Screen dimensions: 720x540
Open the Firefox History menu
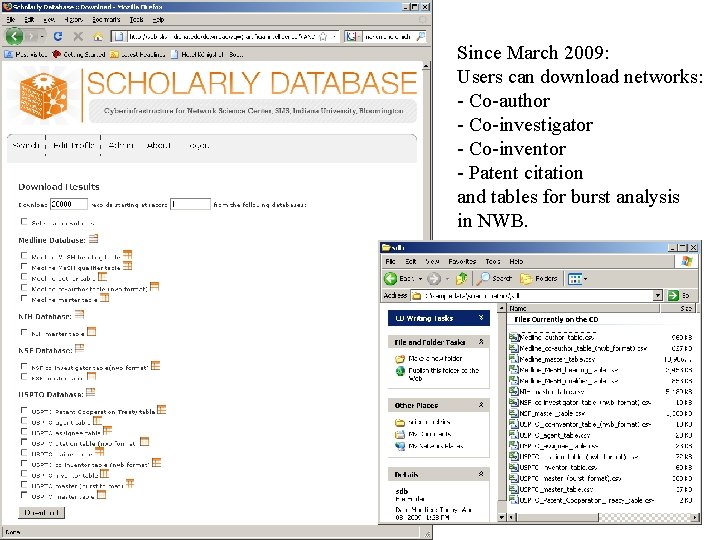tap(73, 20)
